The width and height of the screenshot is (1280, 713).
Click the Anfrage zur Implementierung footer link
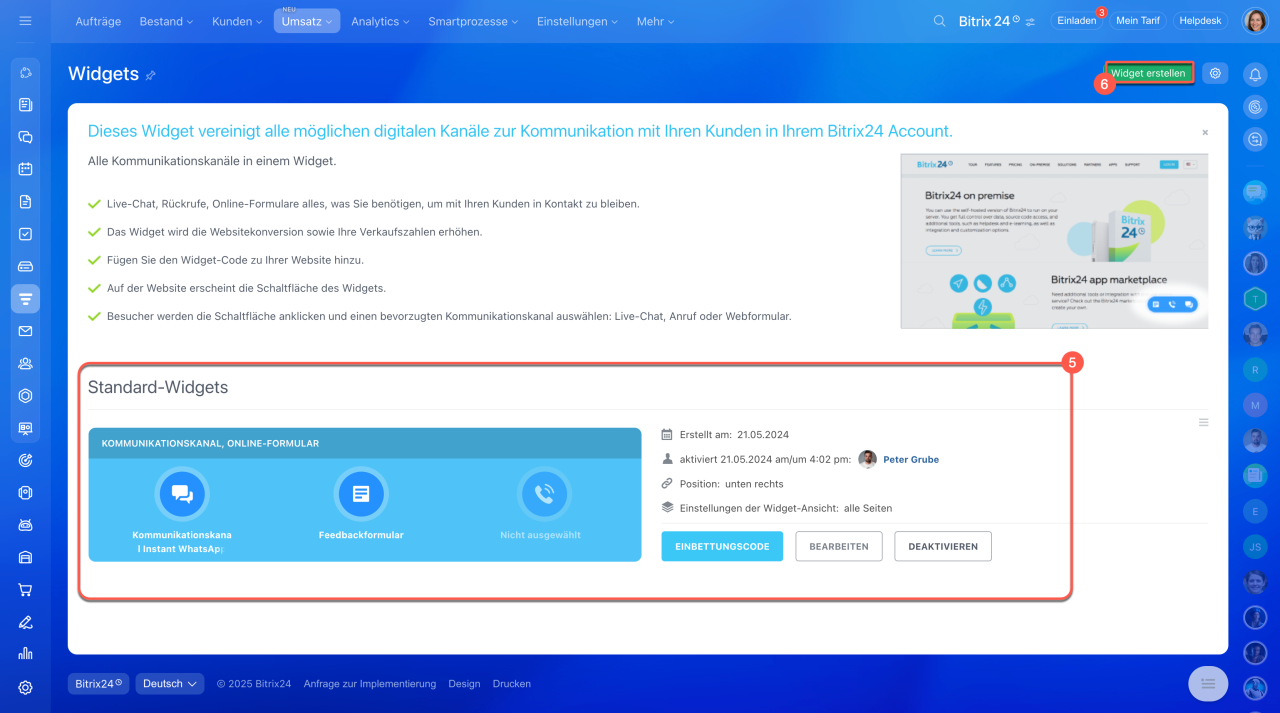[x=370, y=684]
